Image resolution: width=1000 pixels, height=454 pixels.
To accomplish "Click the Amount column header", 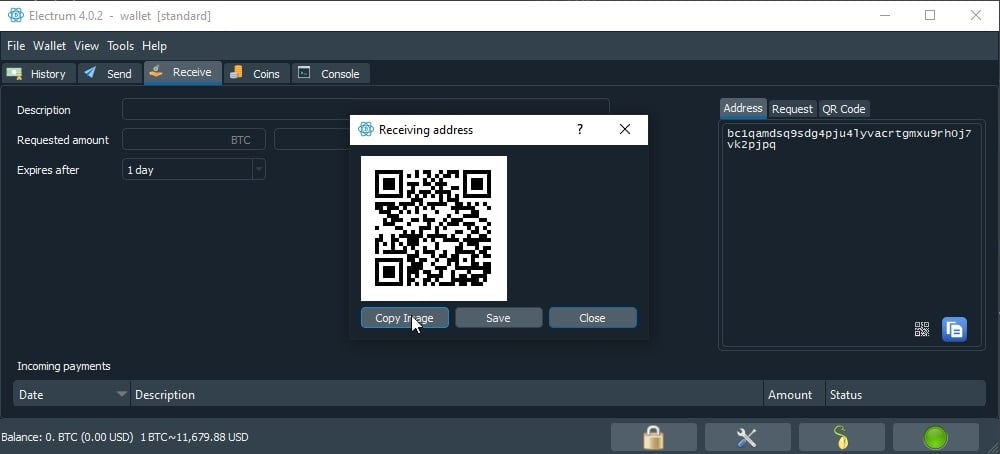I will click(794, 395).
